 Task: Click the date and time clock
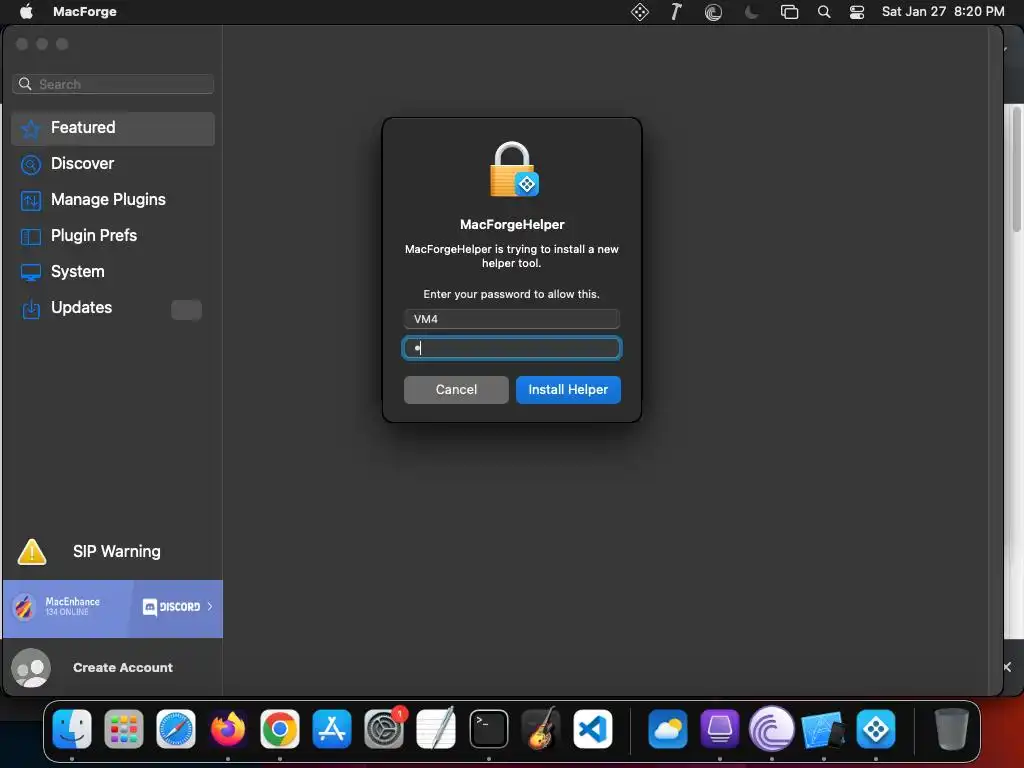pyautogui.click(x=942, y=12)
